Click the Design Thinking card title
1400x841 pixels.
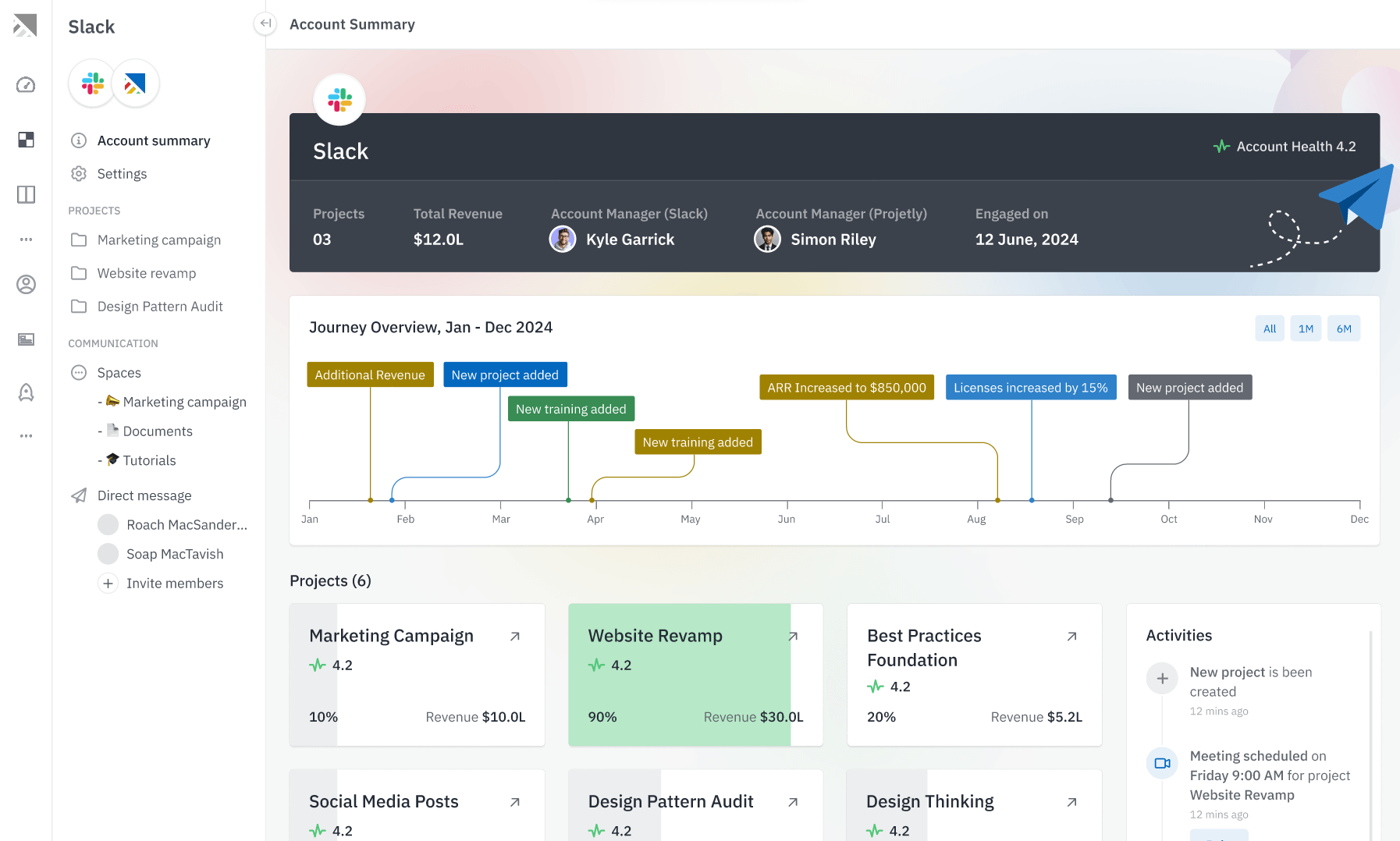[x=930, y=801]
